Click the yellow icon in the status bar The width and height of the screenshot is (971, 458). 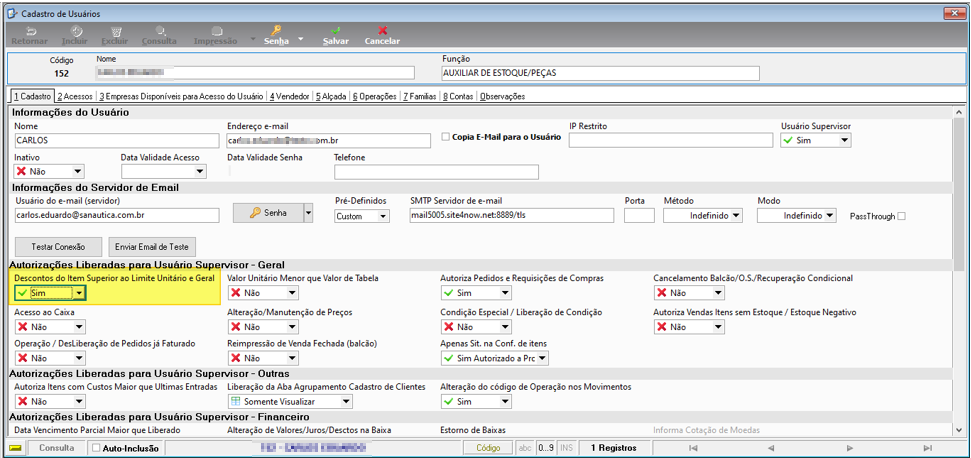pyautogui.click(x=16, y=447)
